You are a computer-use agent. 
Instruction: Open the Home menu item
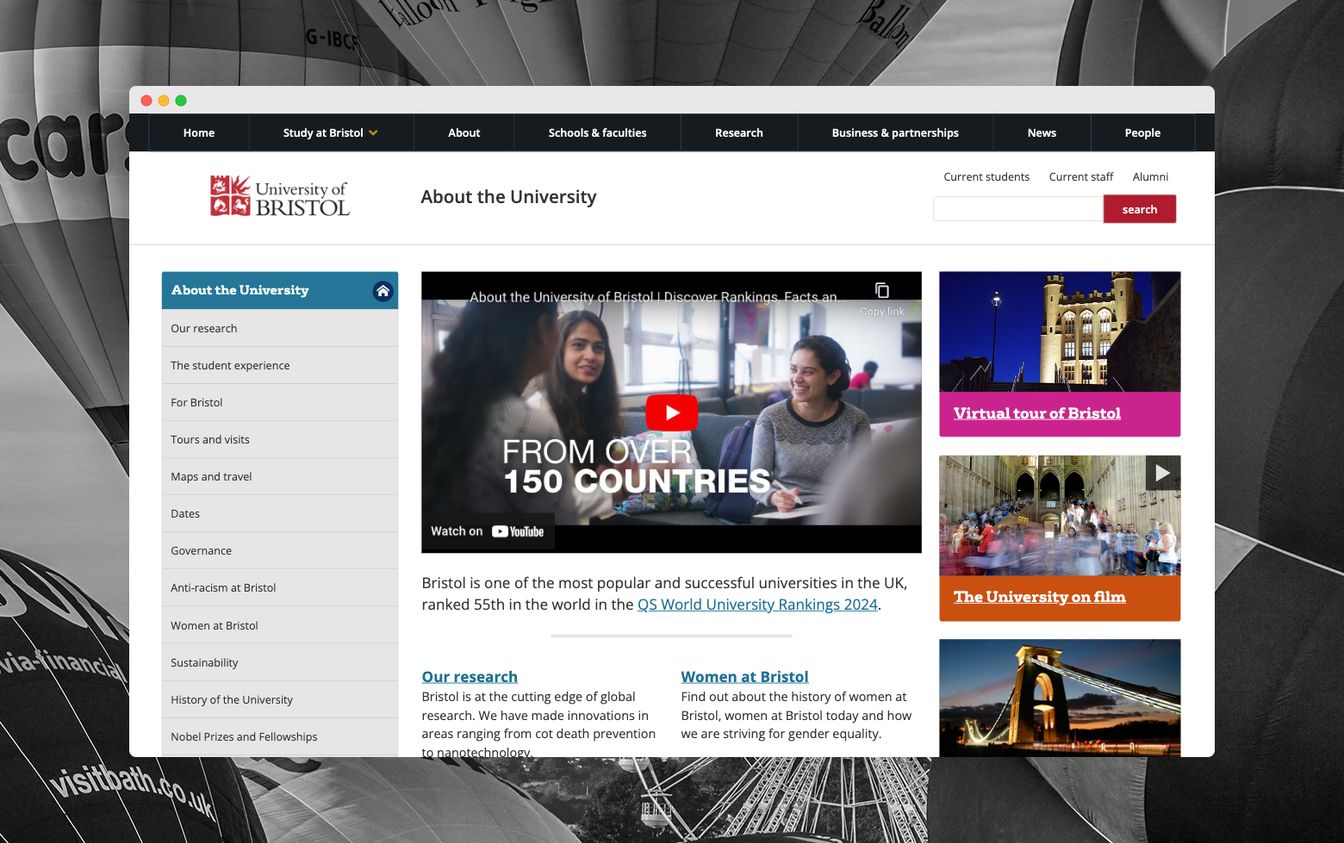(x=199, y=133)
